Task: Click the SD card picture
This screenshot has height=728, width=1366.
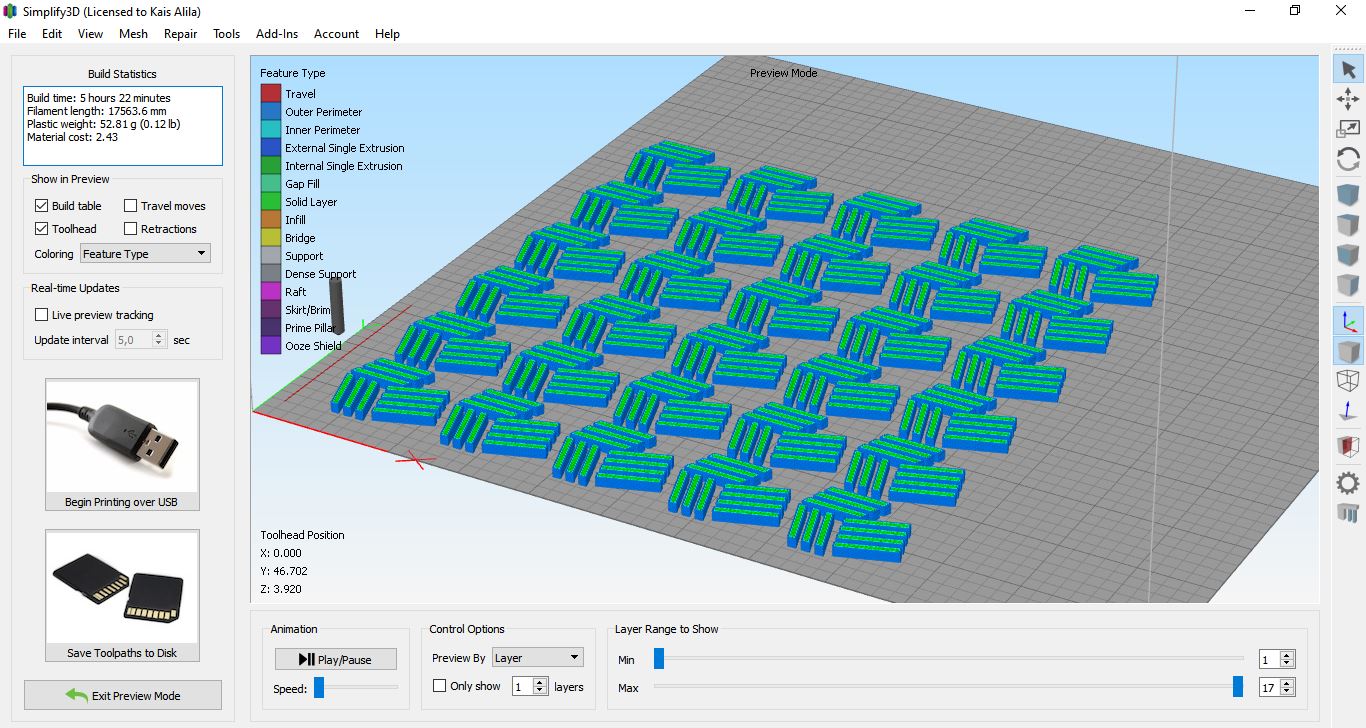Action: click(x=122, y=587)
